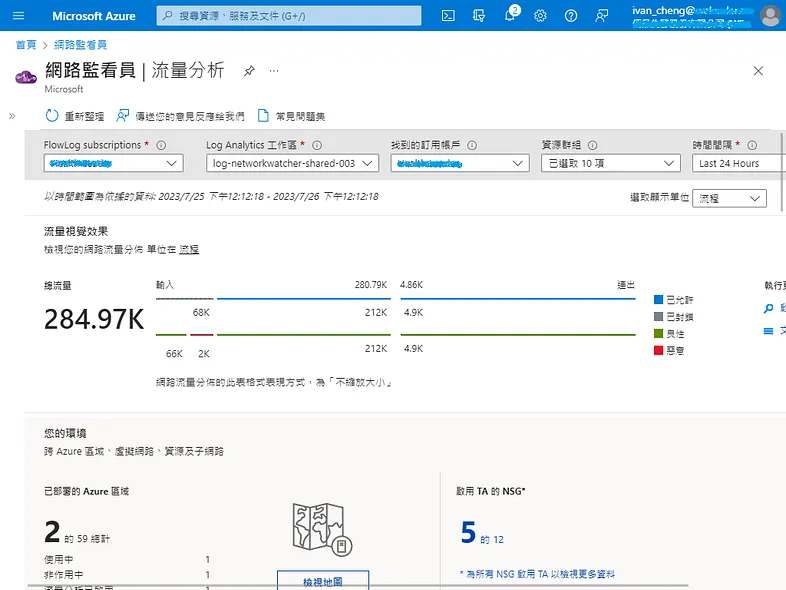This screenshot has height=590, width=786.
Task: Click the 使用中 regions row
Action: pyautogui.click(x=127, y=559)
